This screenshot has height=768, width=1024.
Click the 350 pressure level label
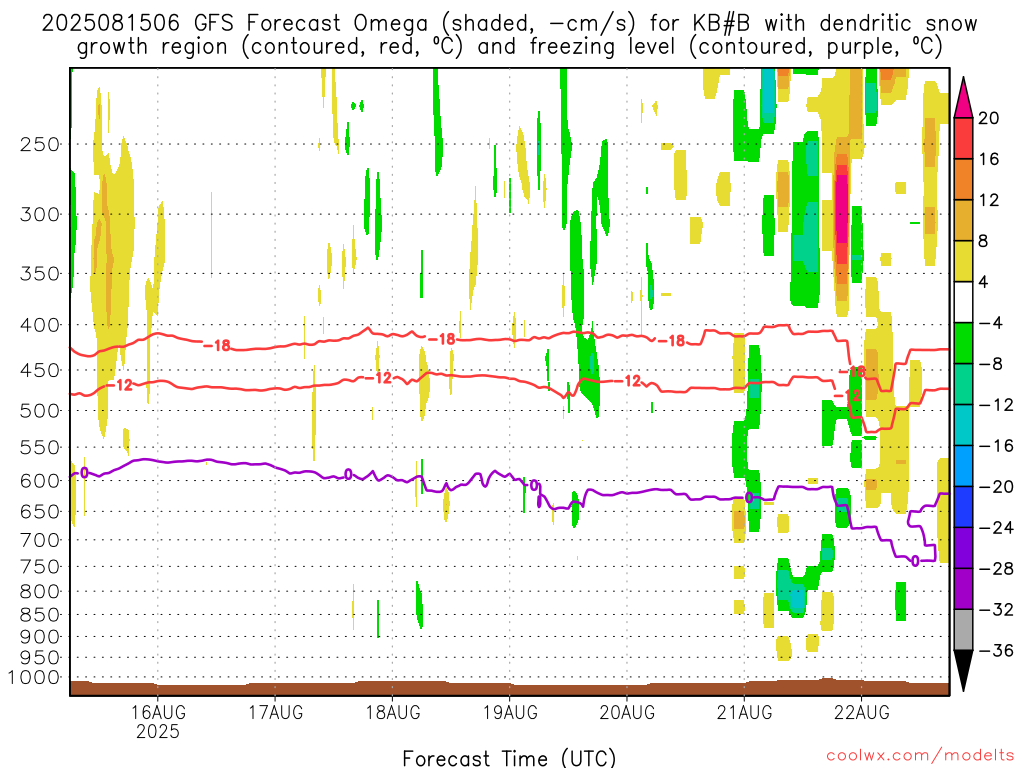click(x=40, y=274)
